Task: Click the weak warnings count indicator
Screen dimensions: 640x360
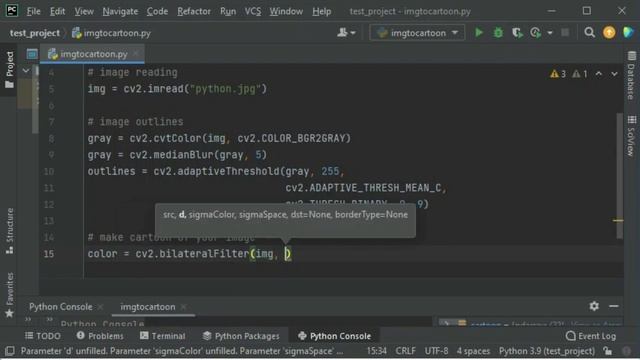Action: pos(580,74)
